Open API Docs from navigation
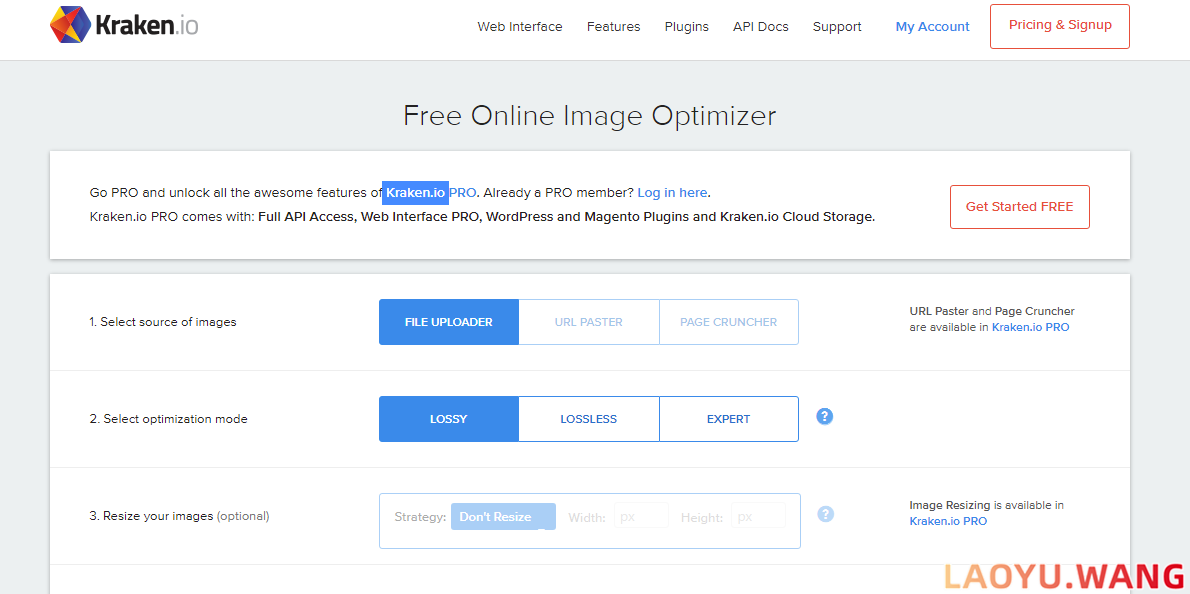 (x=760, y=27)
